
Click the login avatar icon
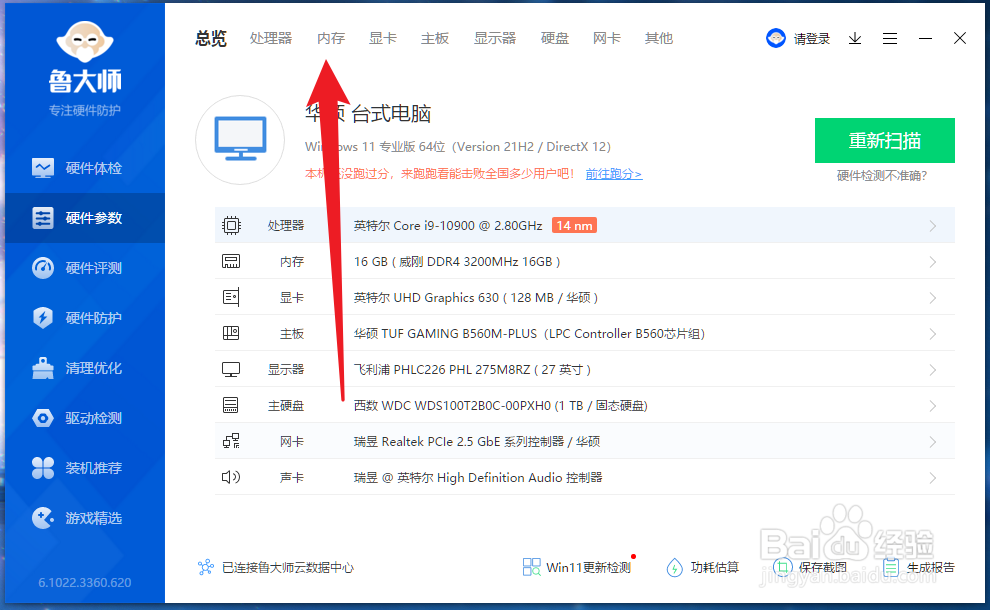776,39
